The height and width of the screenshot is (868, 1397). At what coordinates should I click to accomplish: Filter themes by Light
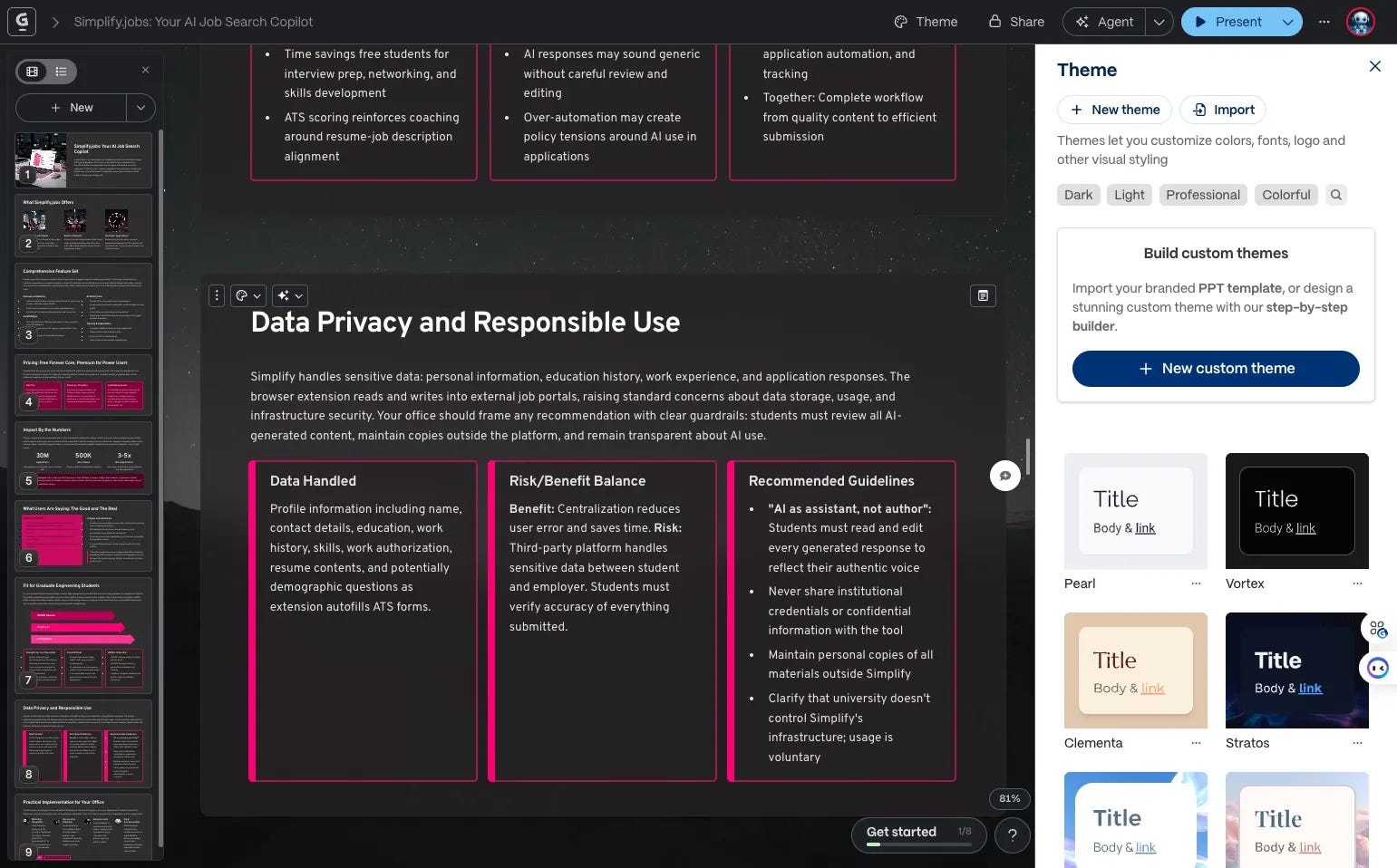tap(1129, 195)
